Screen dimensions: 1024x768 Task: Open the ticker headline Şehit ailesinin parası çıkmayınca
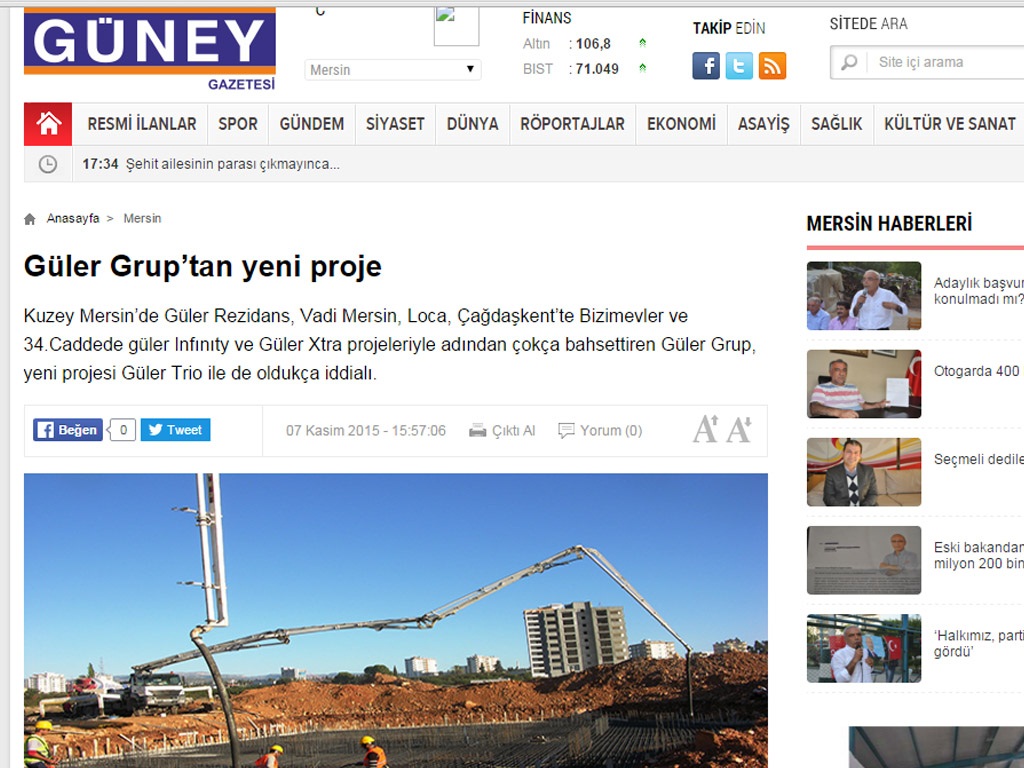pyautogui.click(x=232, y=164)
